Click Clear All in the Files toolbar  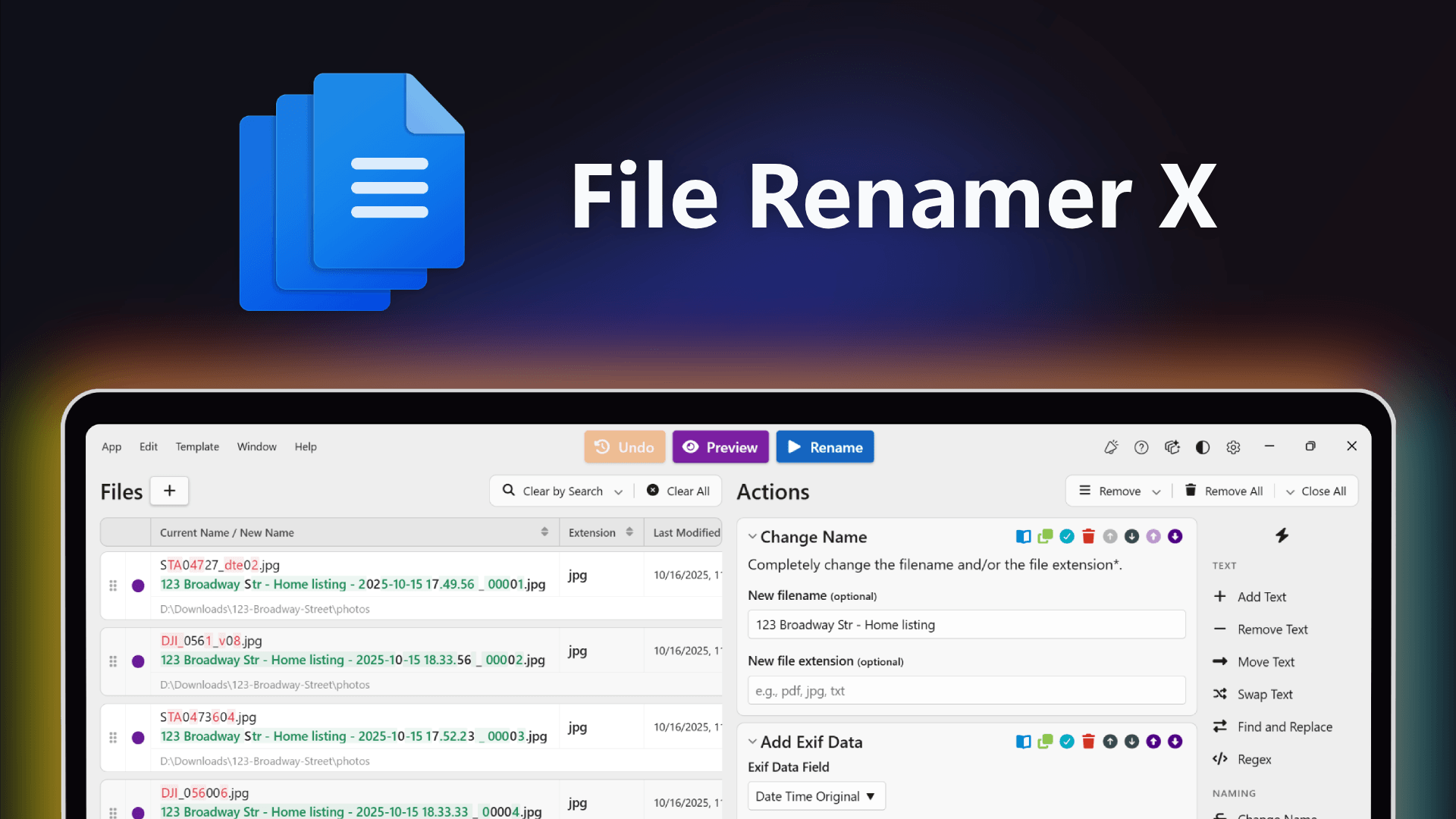coord(678,491)
